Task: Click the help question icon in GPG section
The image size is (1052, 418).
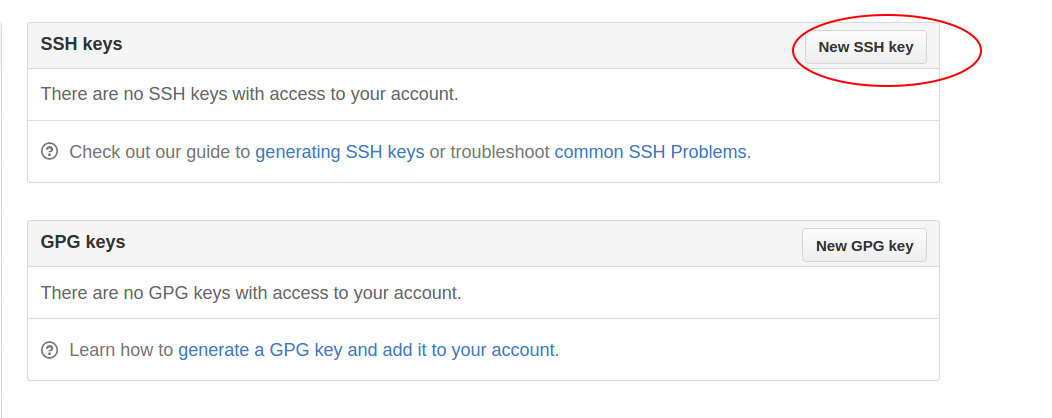Action: point(50,350)
